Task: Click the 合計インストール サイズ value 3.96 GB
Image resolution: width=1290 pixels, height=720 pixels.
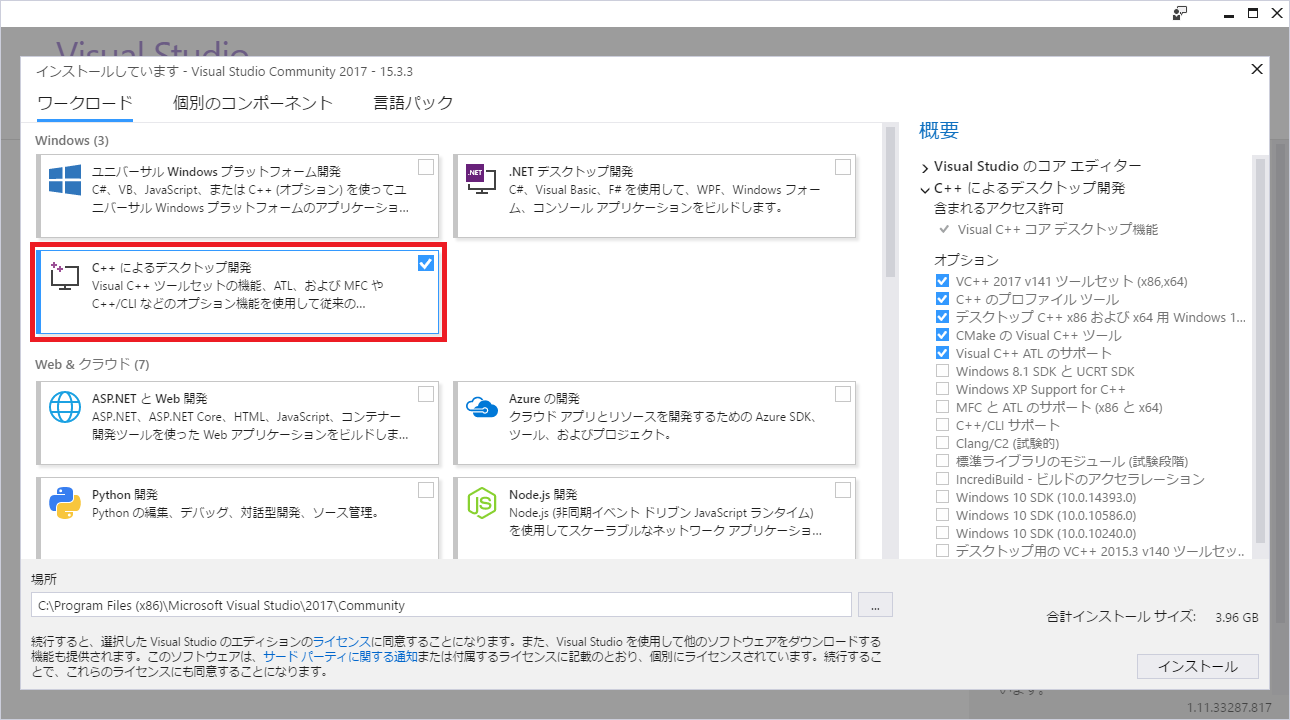Action: coord(1237,617)
